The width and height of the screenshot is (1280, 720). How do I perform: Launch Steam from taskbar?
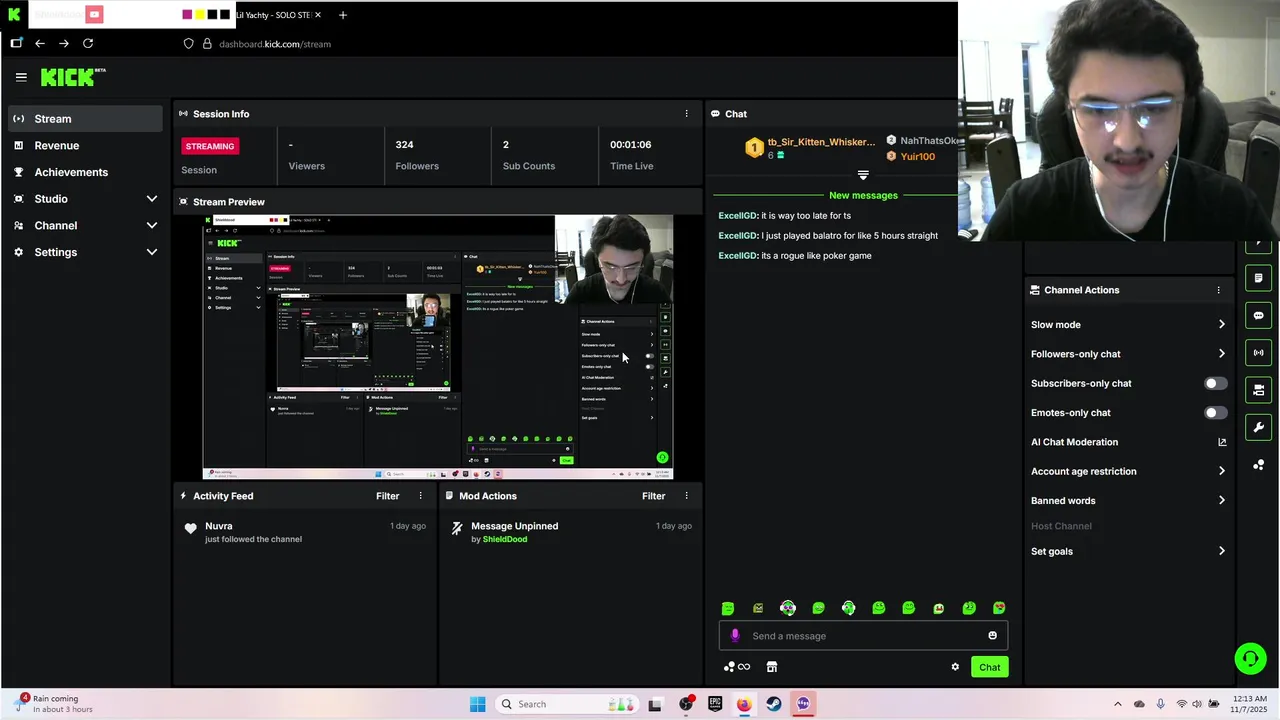[x=774, y=704]
